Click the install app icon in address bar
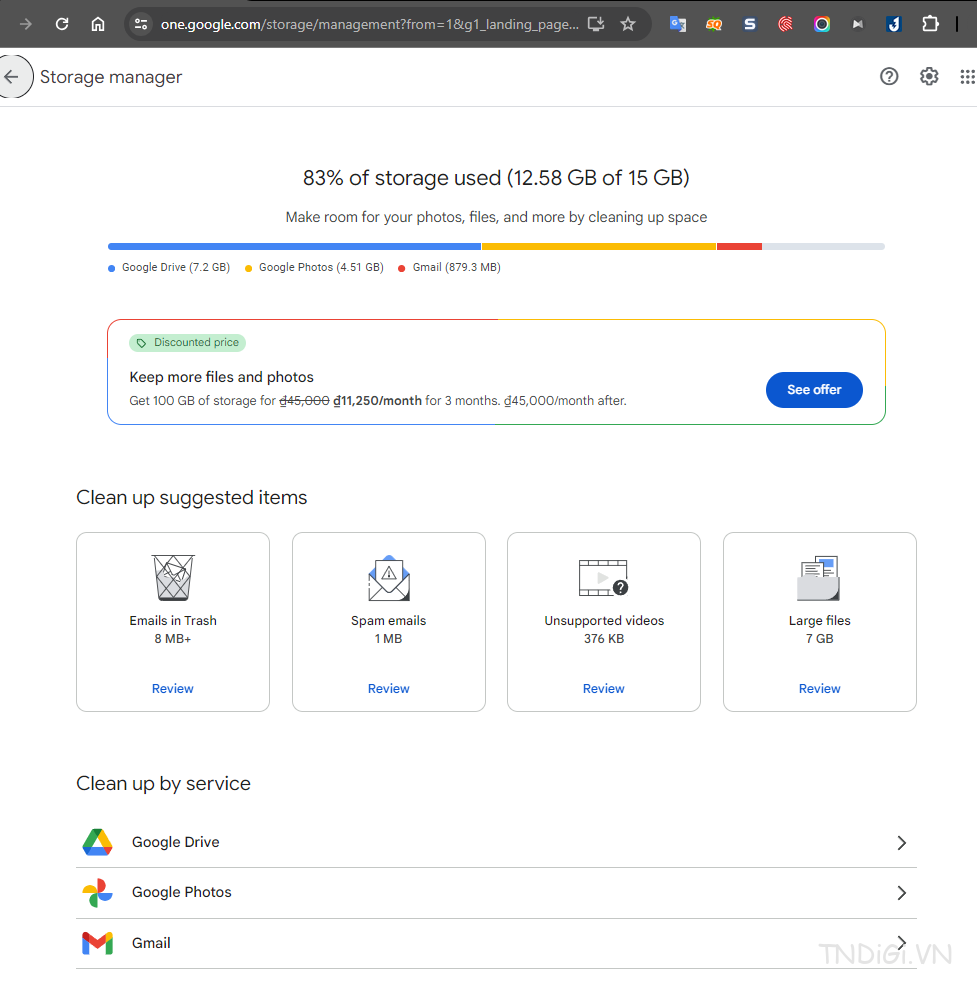 point(596,25)
